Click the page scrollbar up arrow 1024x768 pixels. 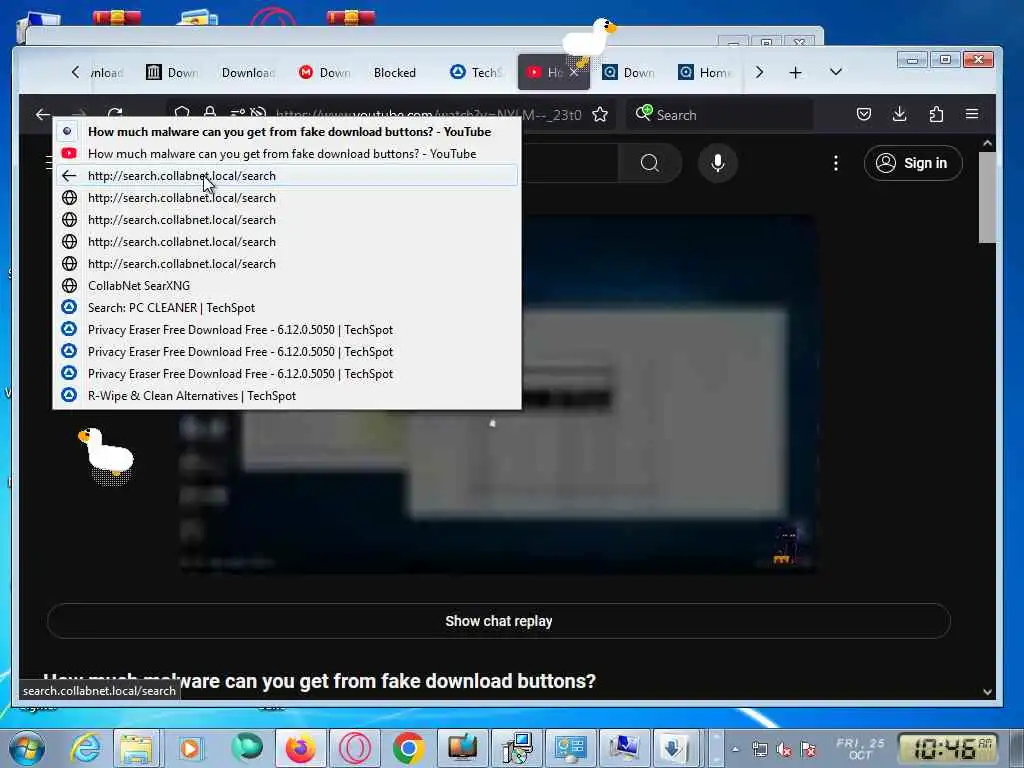coord(987,143)
